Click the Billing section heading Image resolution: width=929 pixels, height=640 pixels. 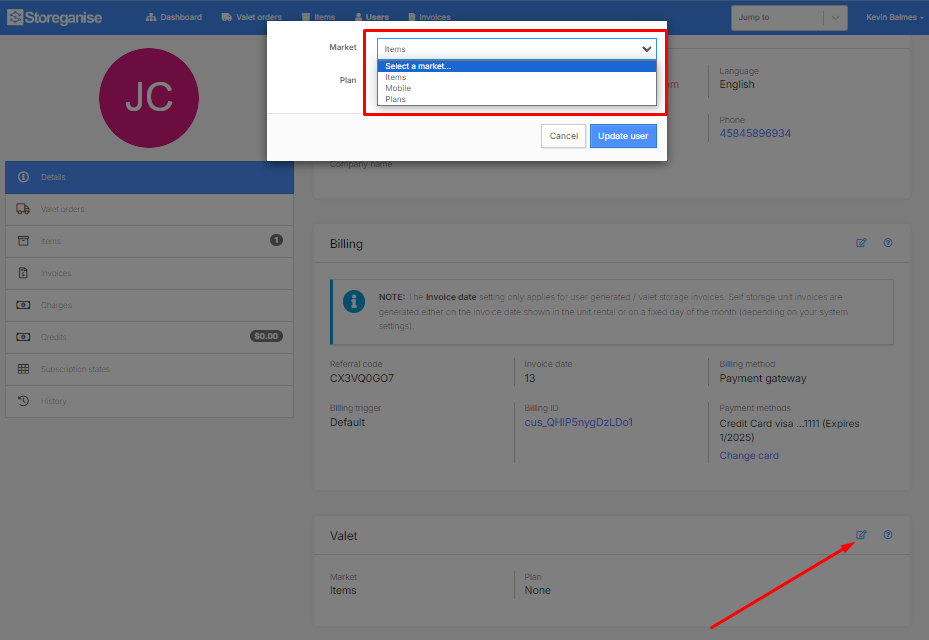coord(346,244)
